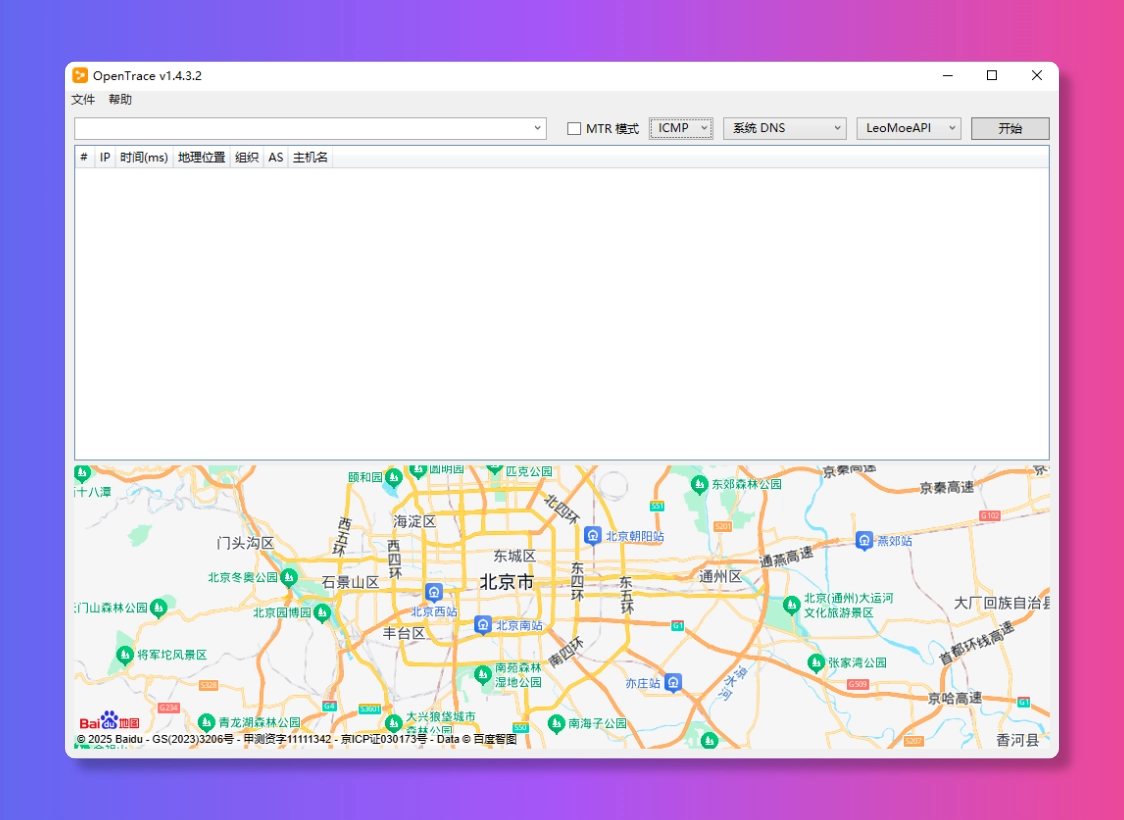
Task: Click the G234 road shield on map
Action: pyautogui.click(x=168, y=708)
